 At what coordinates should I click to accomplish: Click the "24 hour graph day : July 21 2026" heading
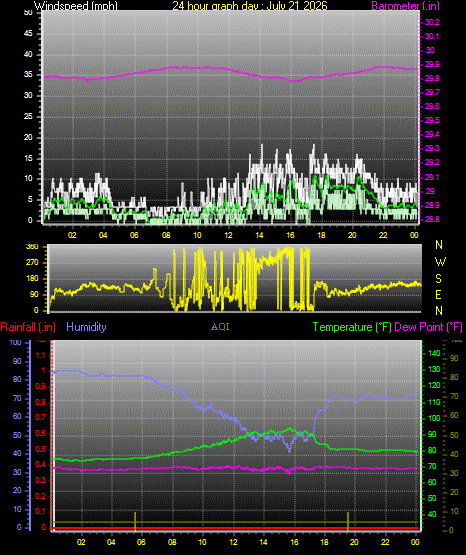250,5
